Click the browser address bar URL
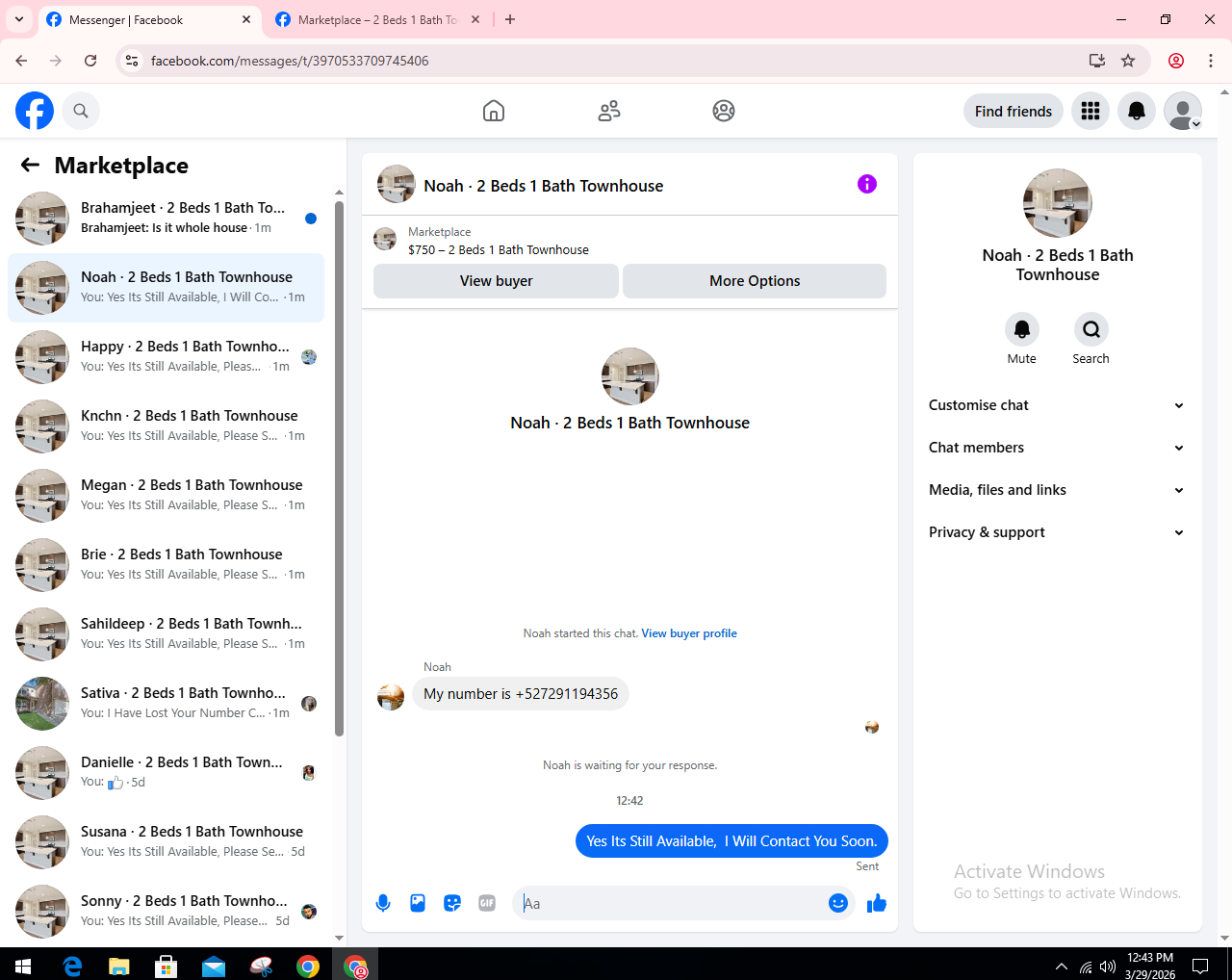The image size is (1232, 980). coord(290,61)
